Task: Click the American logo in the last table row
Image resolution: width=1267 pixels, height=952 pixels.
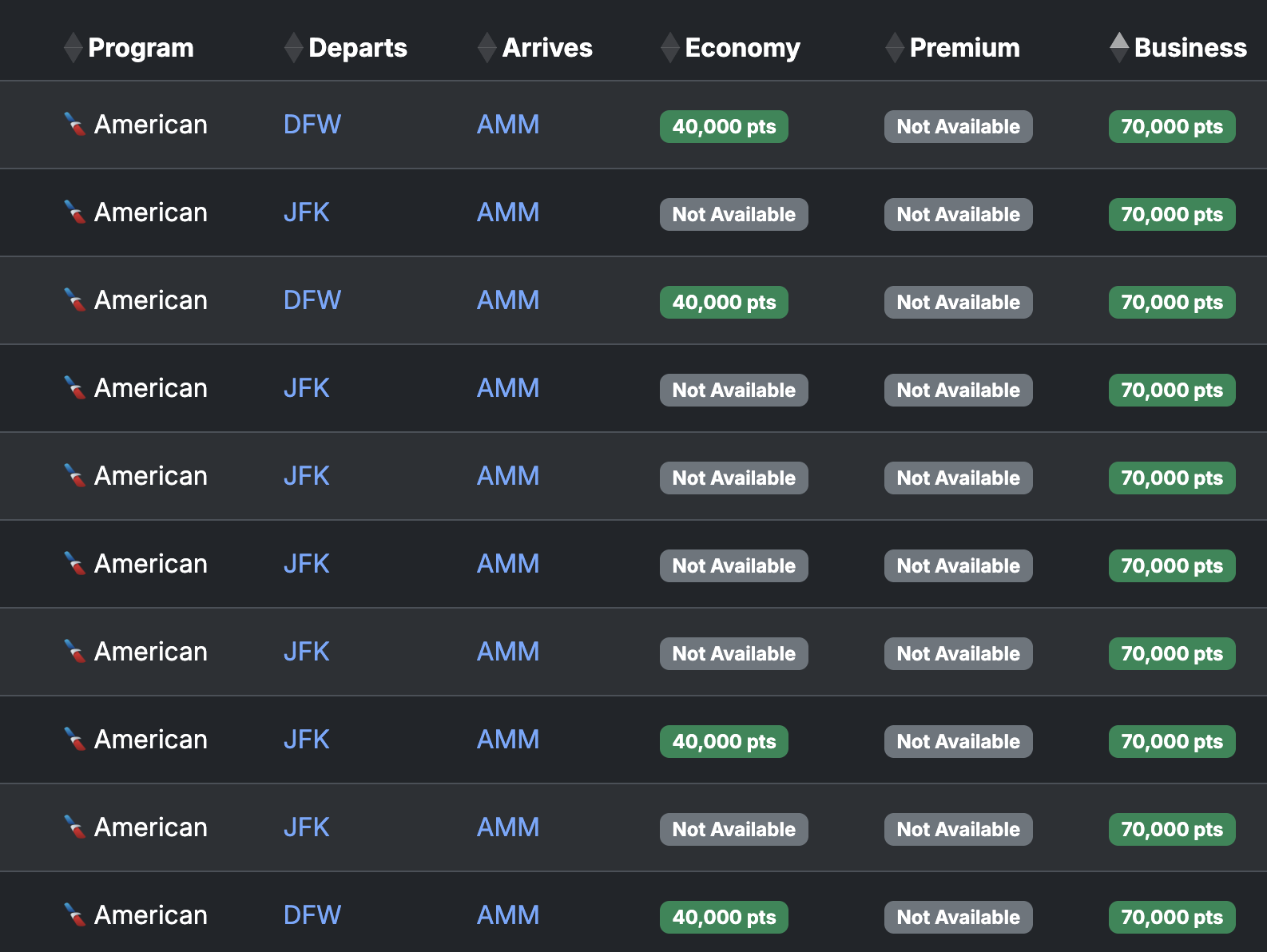Action: 75,915
